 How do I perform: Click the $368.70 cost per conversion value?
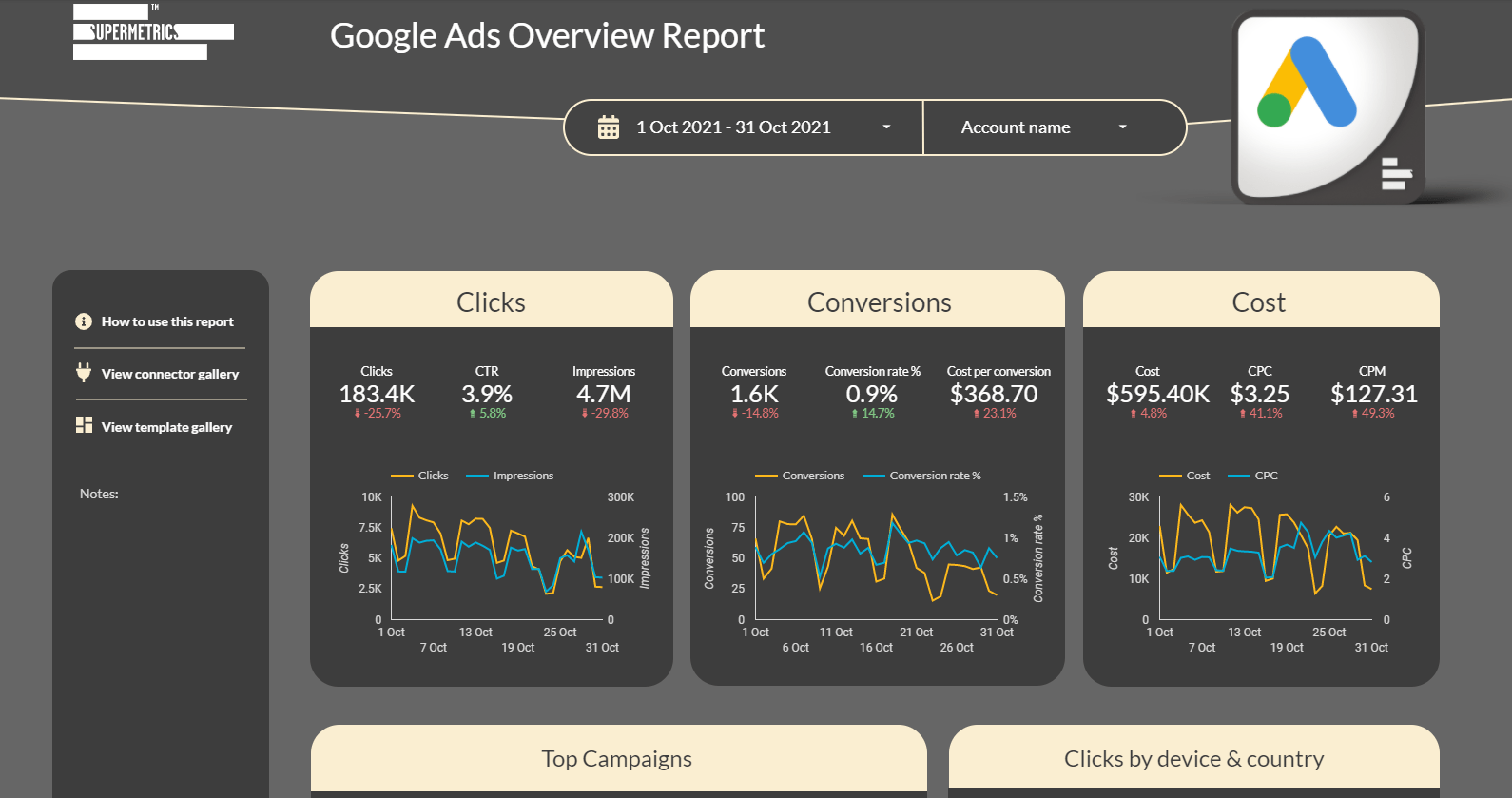point(994,394)
